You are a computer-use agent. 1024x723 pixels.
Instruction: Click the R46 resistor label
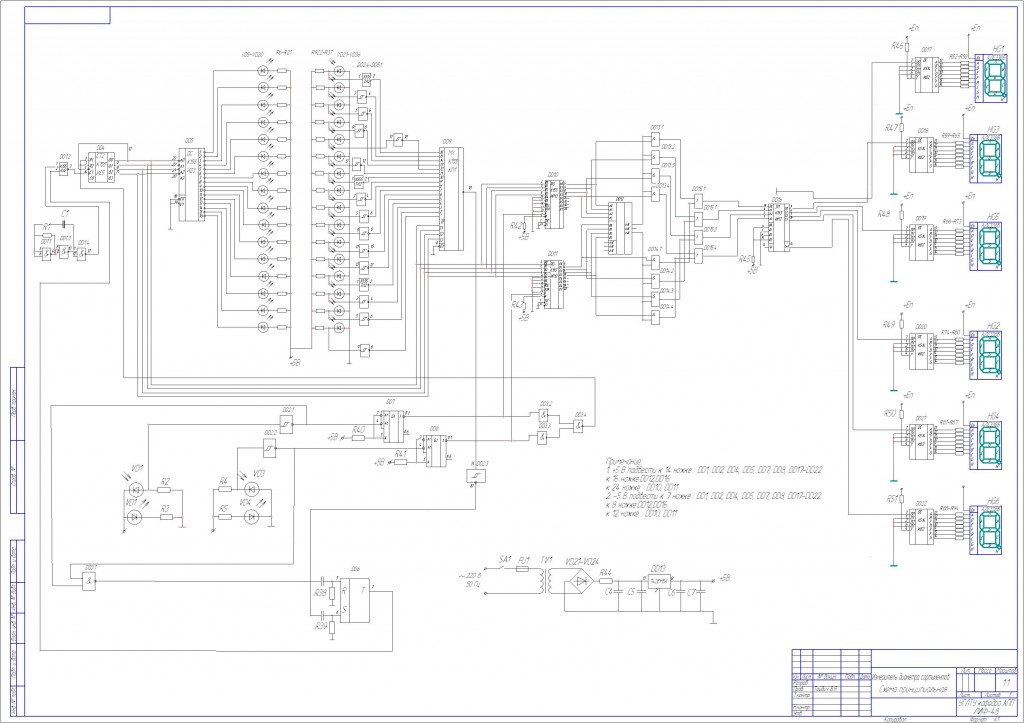pos(897,46)
